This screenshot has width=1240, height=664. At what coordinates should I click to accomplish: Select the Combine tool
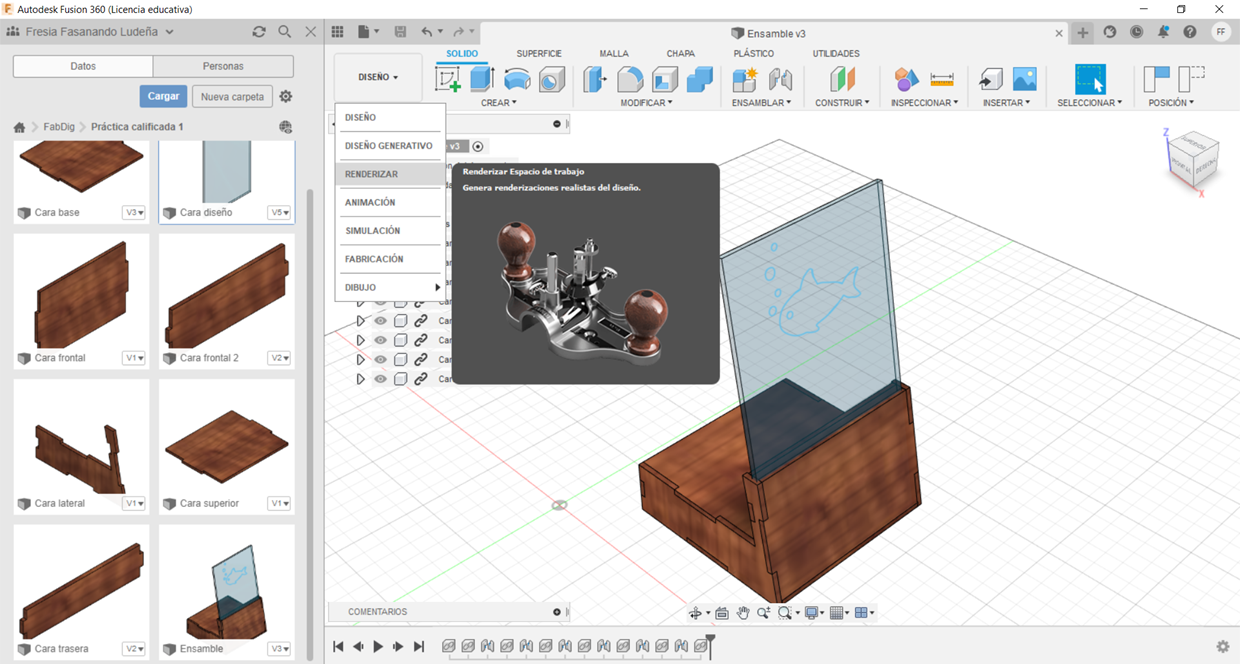click(x=700, y=79)
